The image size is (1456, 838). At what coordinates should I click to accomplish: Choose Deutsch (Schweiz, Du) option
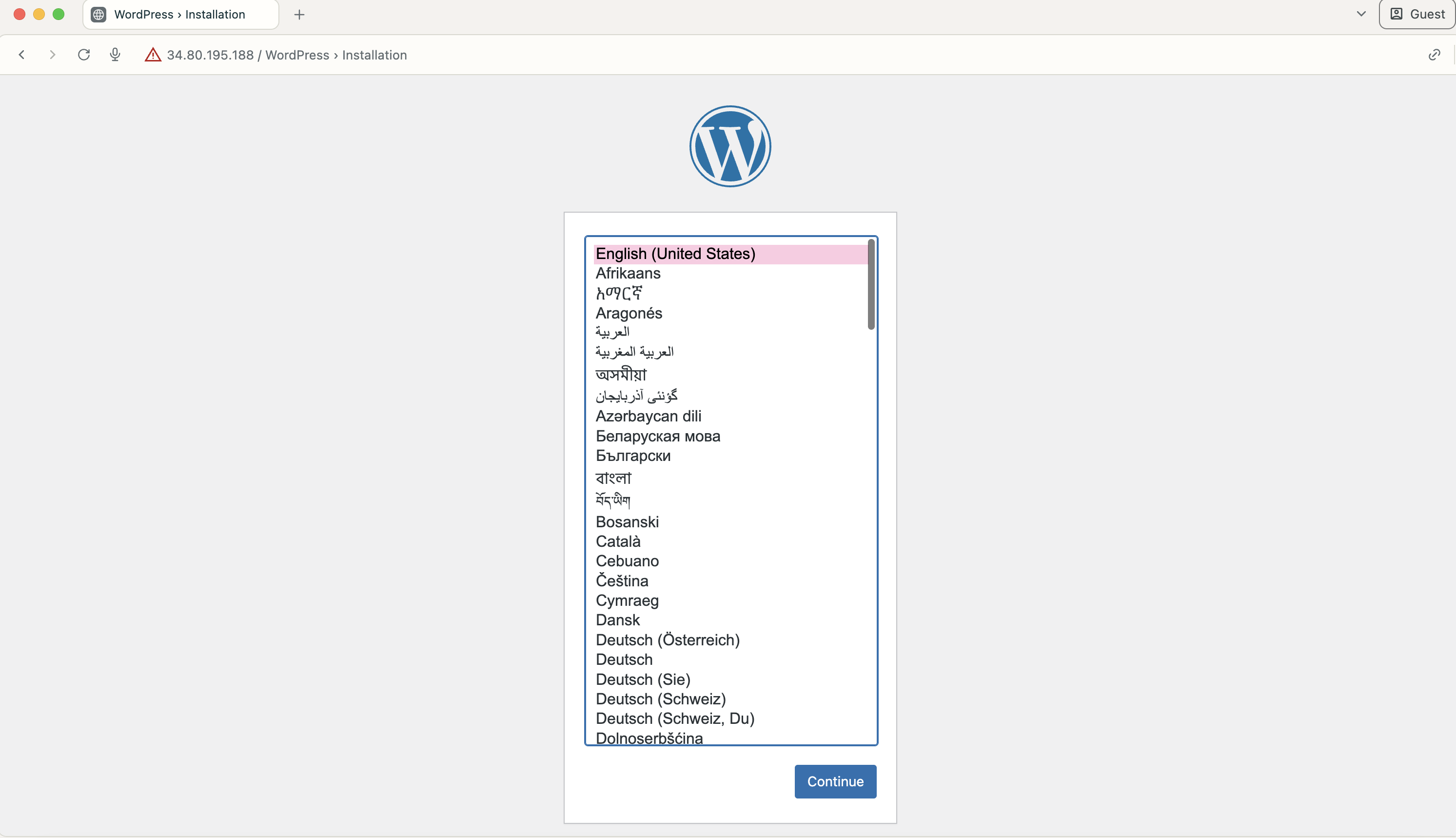point(675,719)
